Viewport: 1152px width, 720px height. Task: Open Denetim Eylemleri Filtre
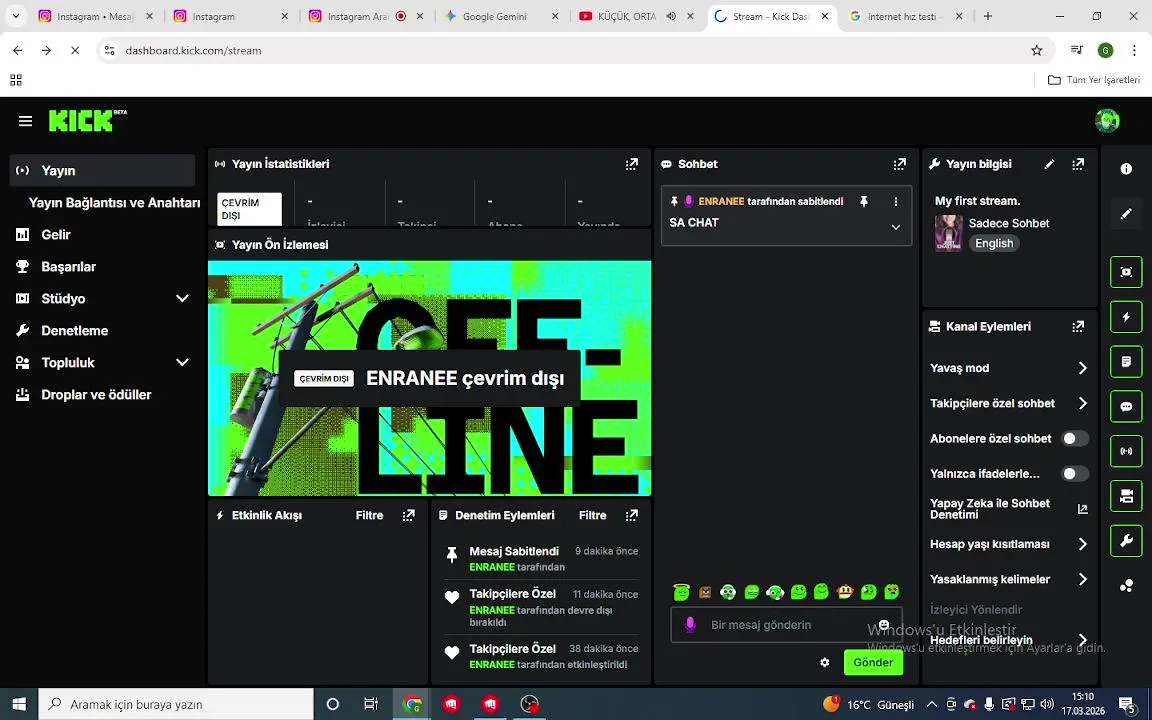592,515
